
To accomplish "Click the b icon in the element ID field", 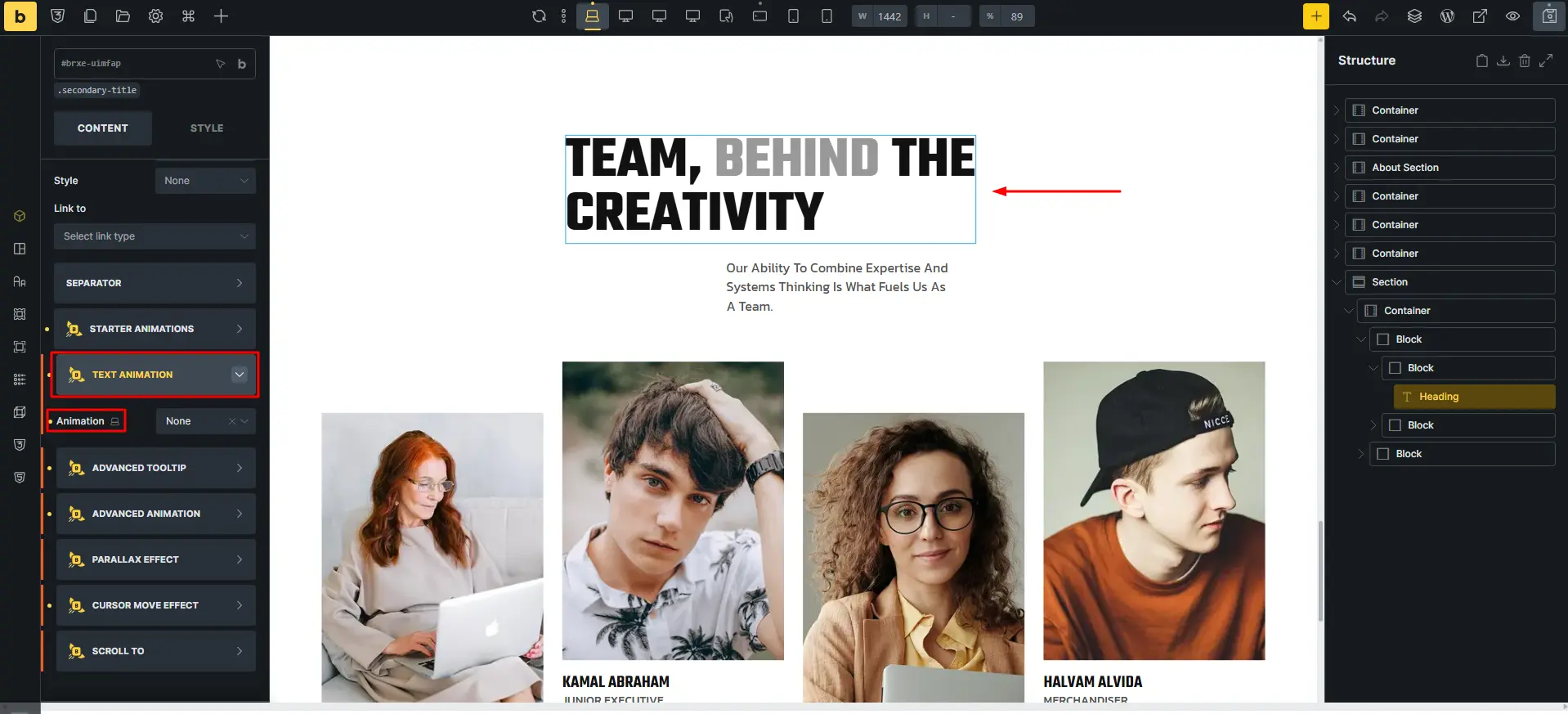I will [x=241, y=64].
